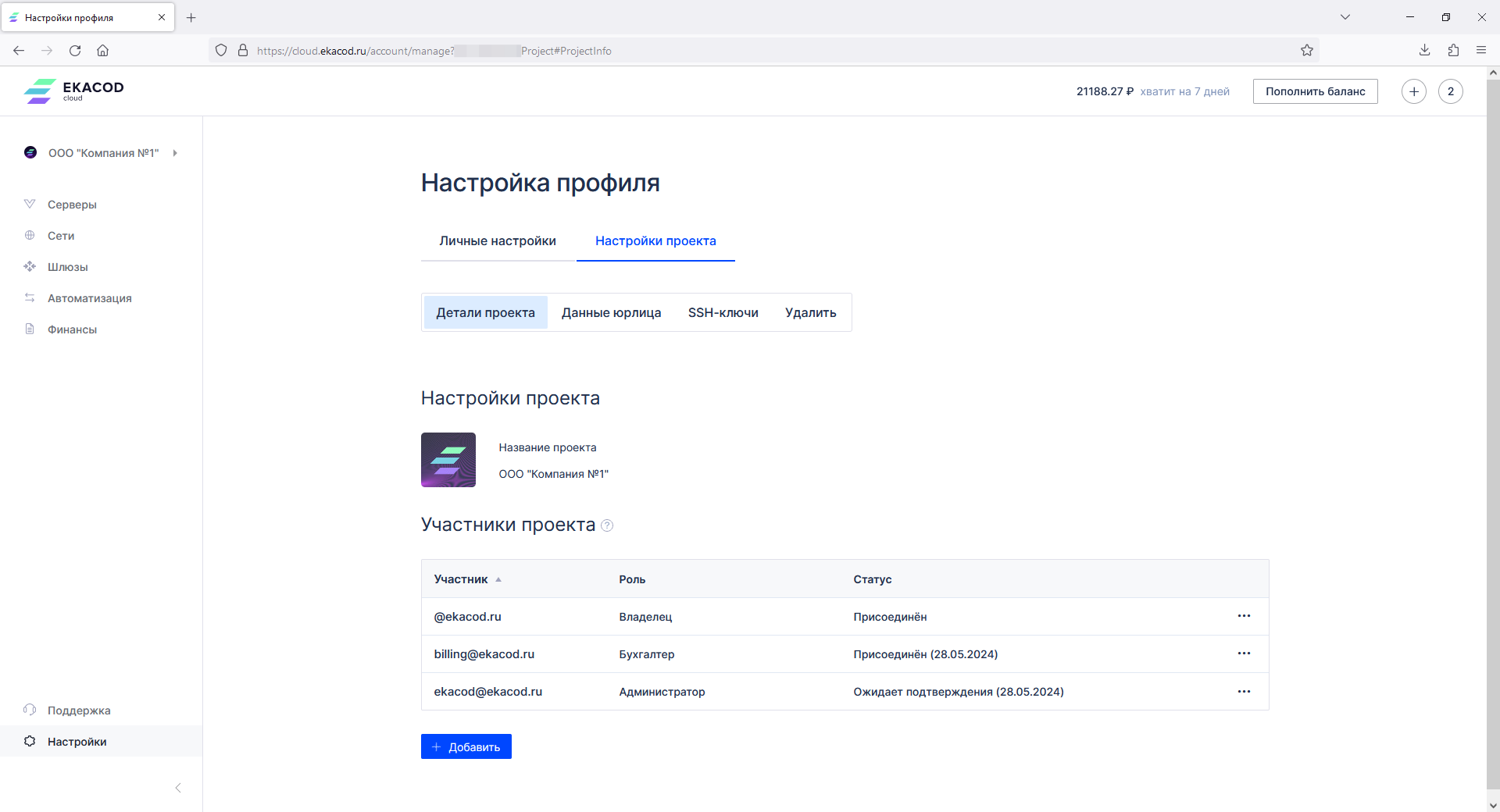Collapse the left sidebar with chevron
This screenshot has width=1500, height=812.
point(178,788)
